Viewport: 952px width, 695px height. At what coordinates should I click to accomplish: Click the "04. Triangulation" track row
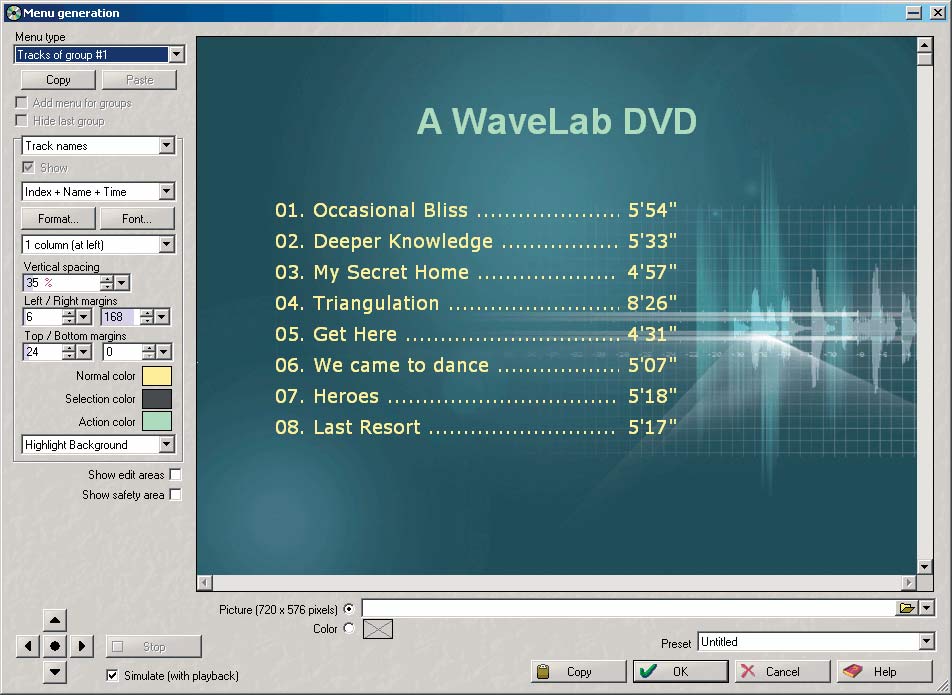pos(476,303)
